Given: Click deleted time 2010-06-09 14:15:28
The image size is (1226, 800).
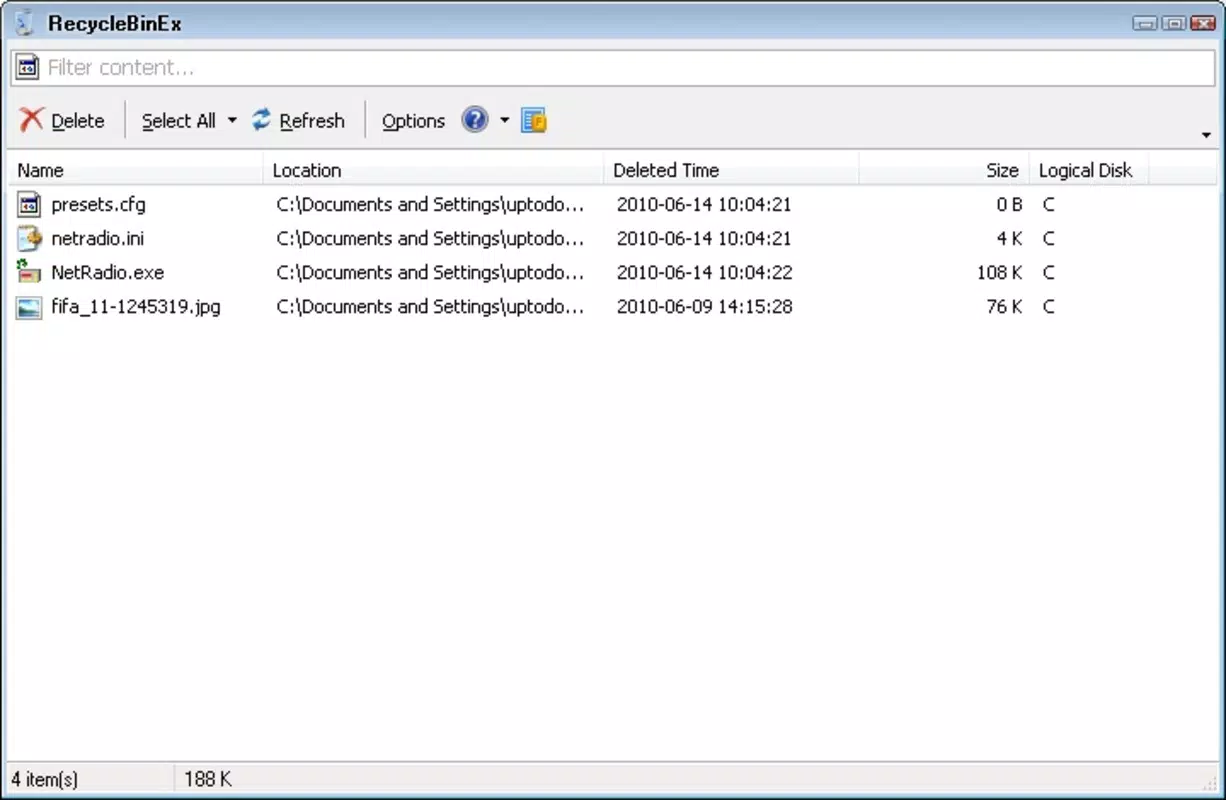Looking at the screenshot, I should point(704,306).
